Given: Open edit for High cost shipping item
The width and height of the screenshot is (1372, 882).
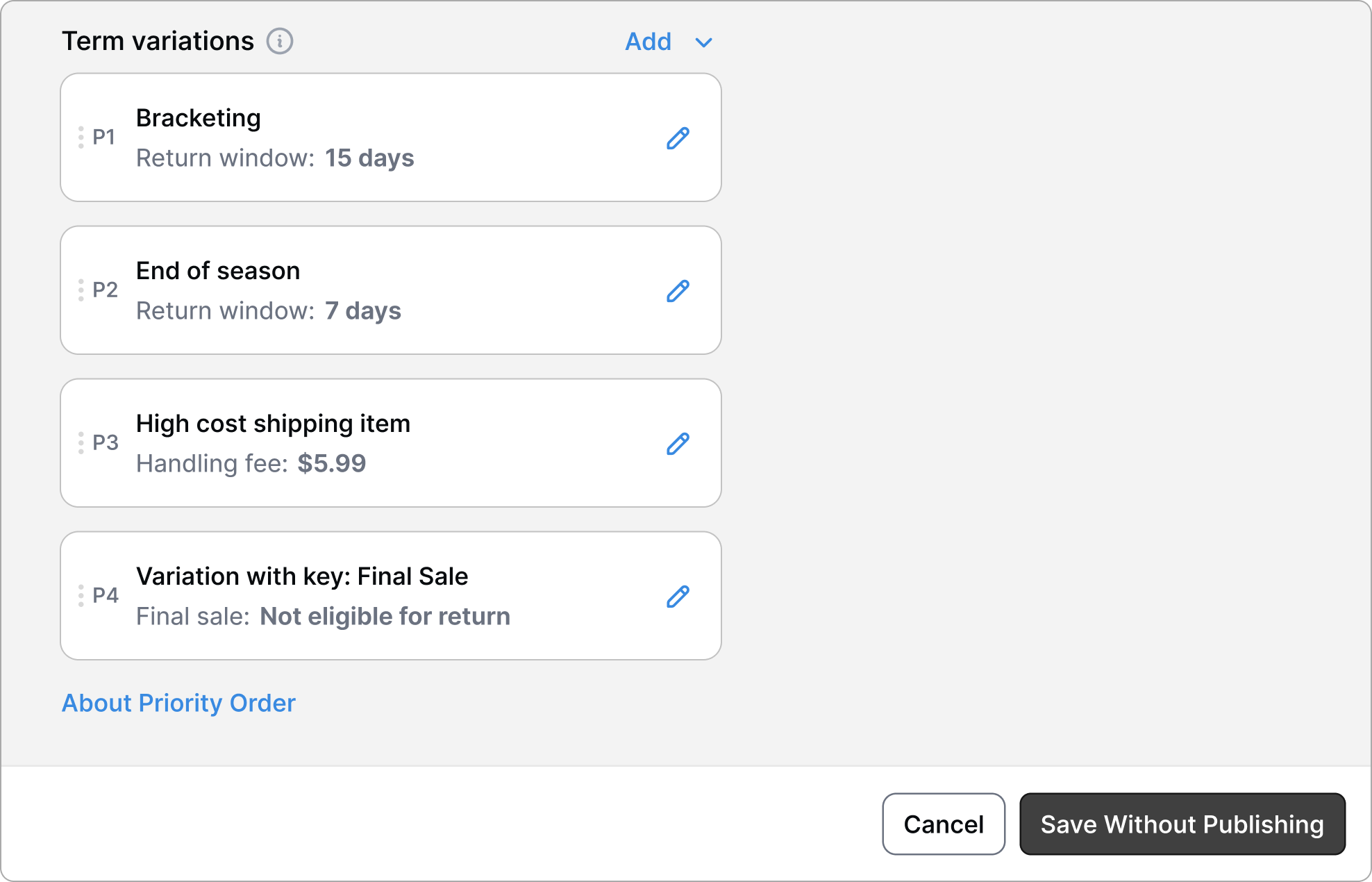Looking at the screenshot, I should 678,444.
